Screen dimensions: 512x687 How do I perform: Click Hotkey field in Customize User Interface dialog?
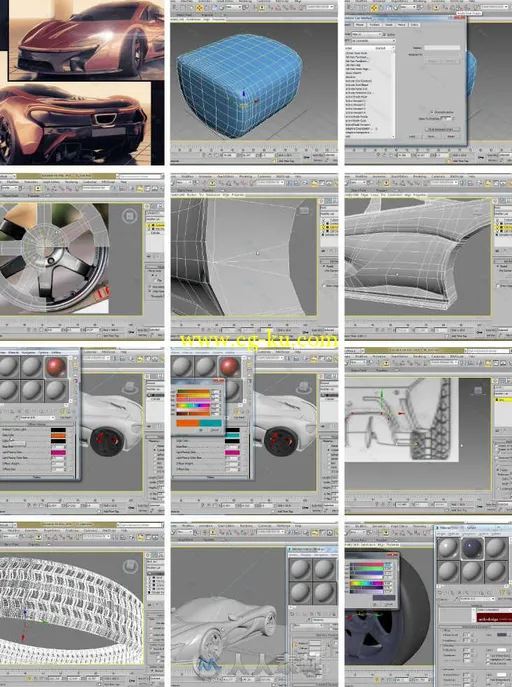[x=442, y=48]
